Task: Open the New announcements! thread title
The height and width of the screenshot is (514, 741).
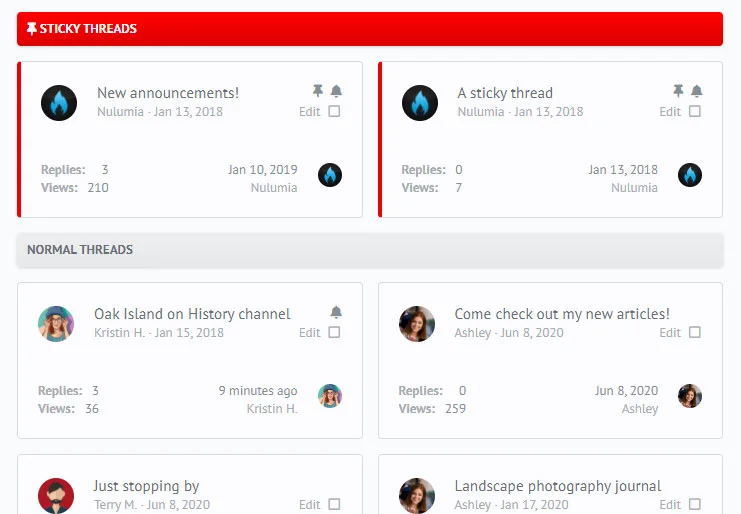Action: click(168, 93)
